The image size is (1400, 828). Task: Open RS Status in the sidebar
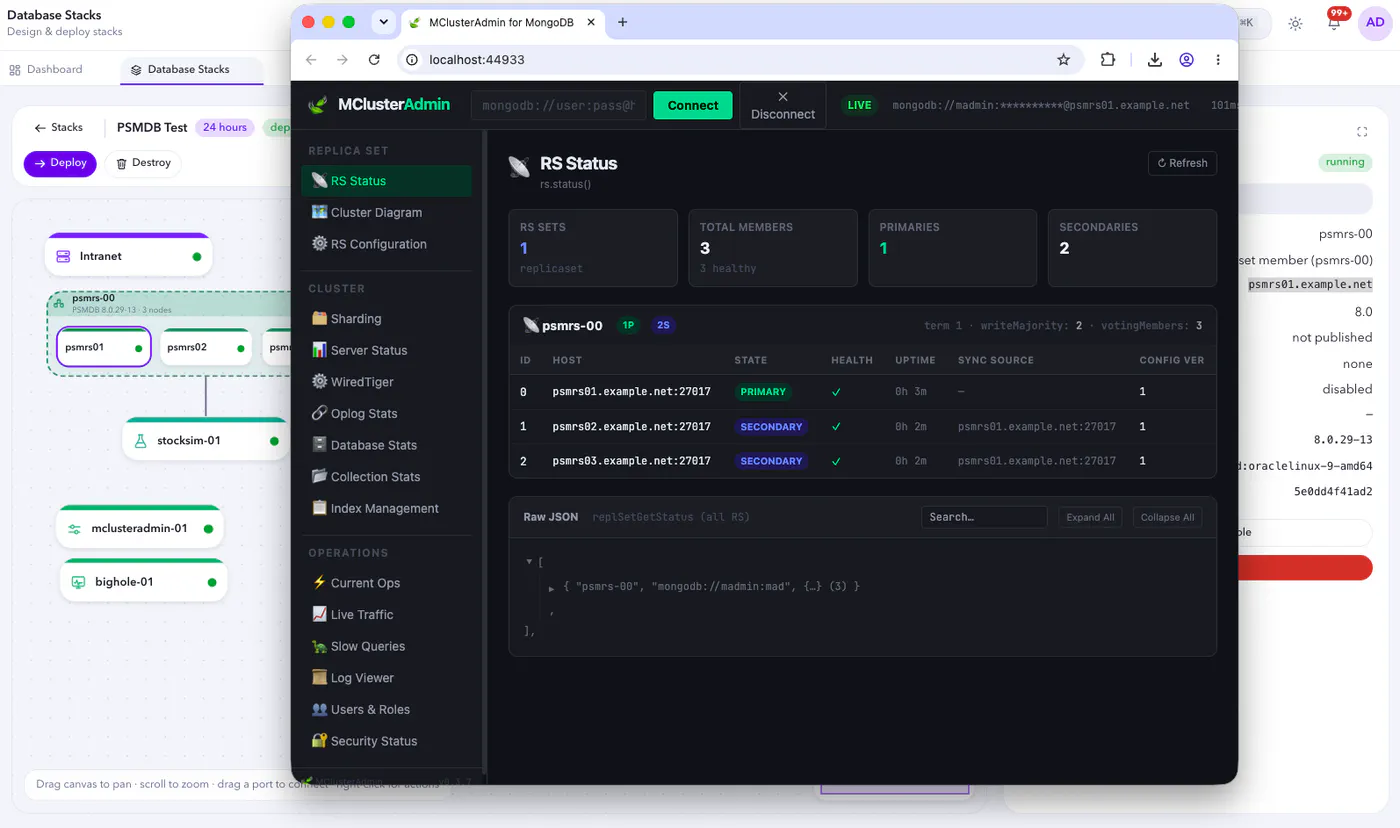pyautogui.click(x=386, y=181)
